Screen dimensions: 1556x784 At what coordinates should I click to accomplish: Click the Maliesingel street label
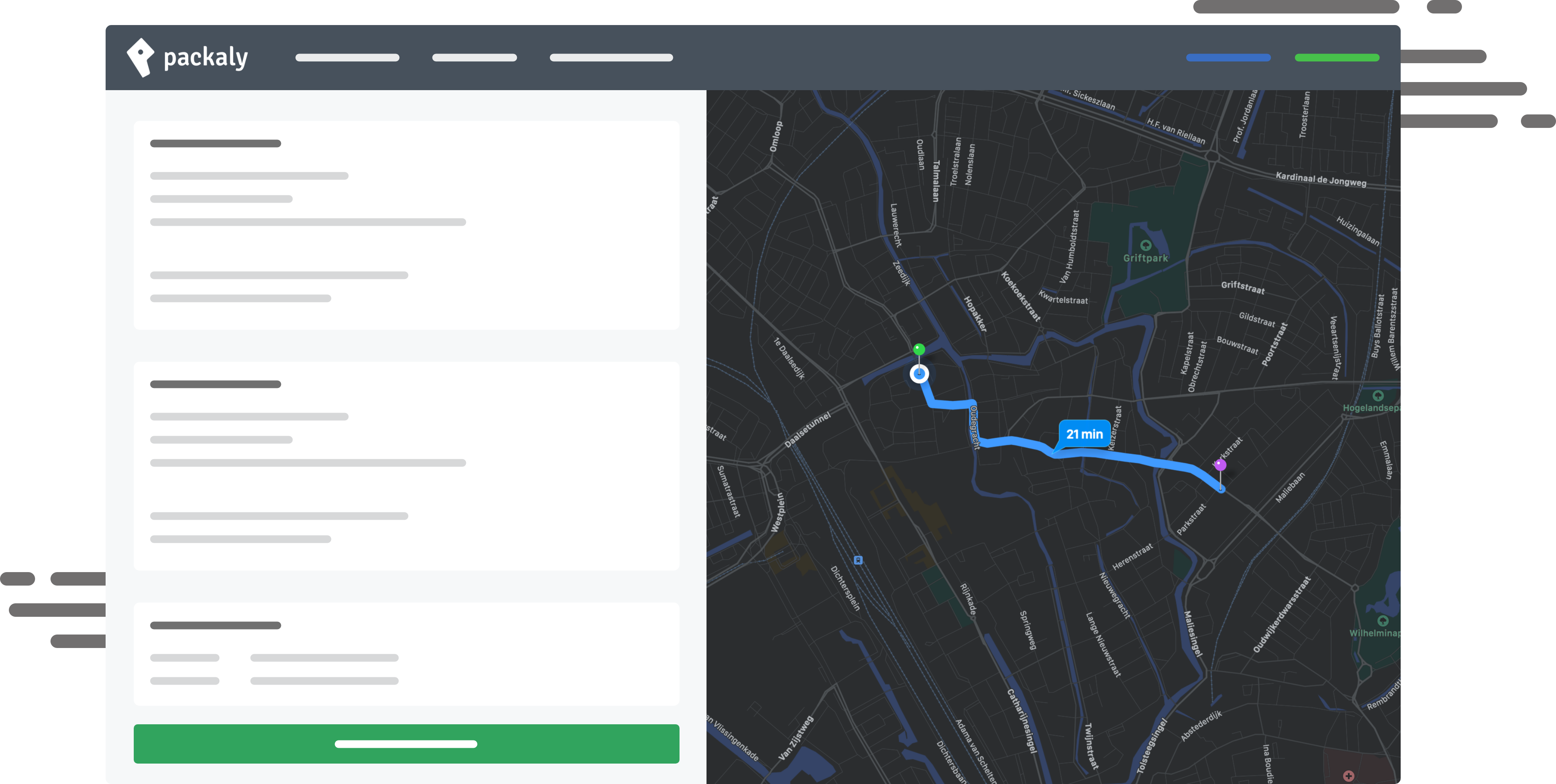pyautogui.click(x=1193, y=634)
